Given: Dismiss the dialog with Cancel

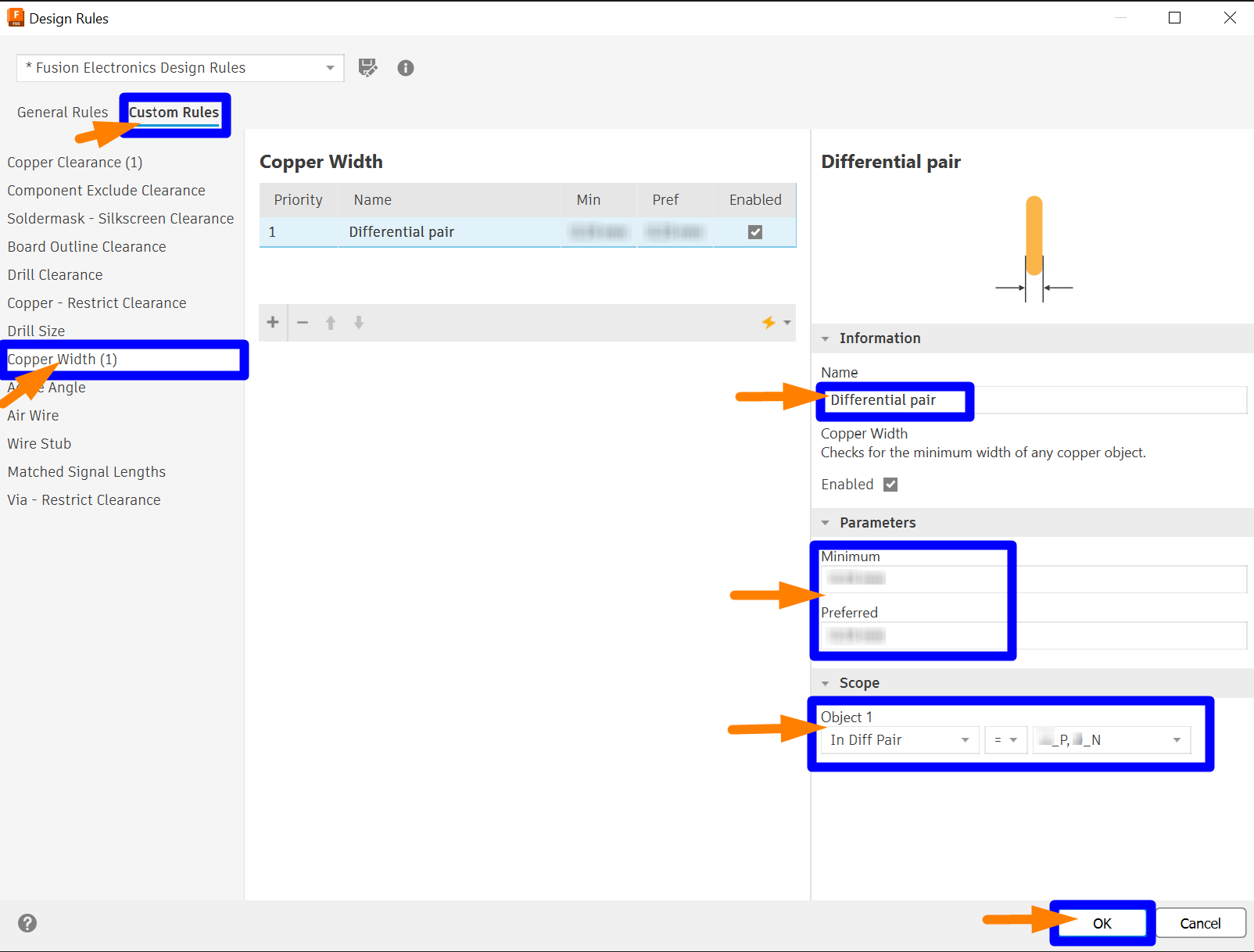Looking at the screenshot, I should 1200,922.
